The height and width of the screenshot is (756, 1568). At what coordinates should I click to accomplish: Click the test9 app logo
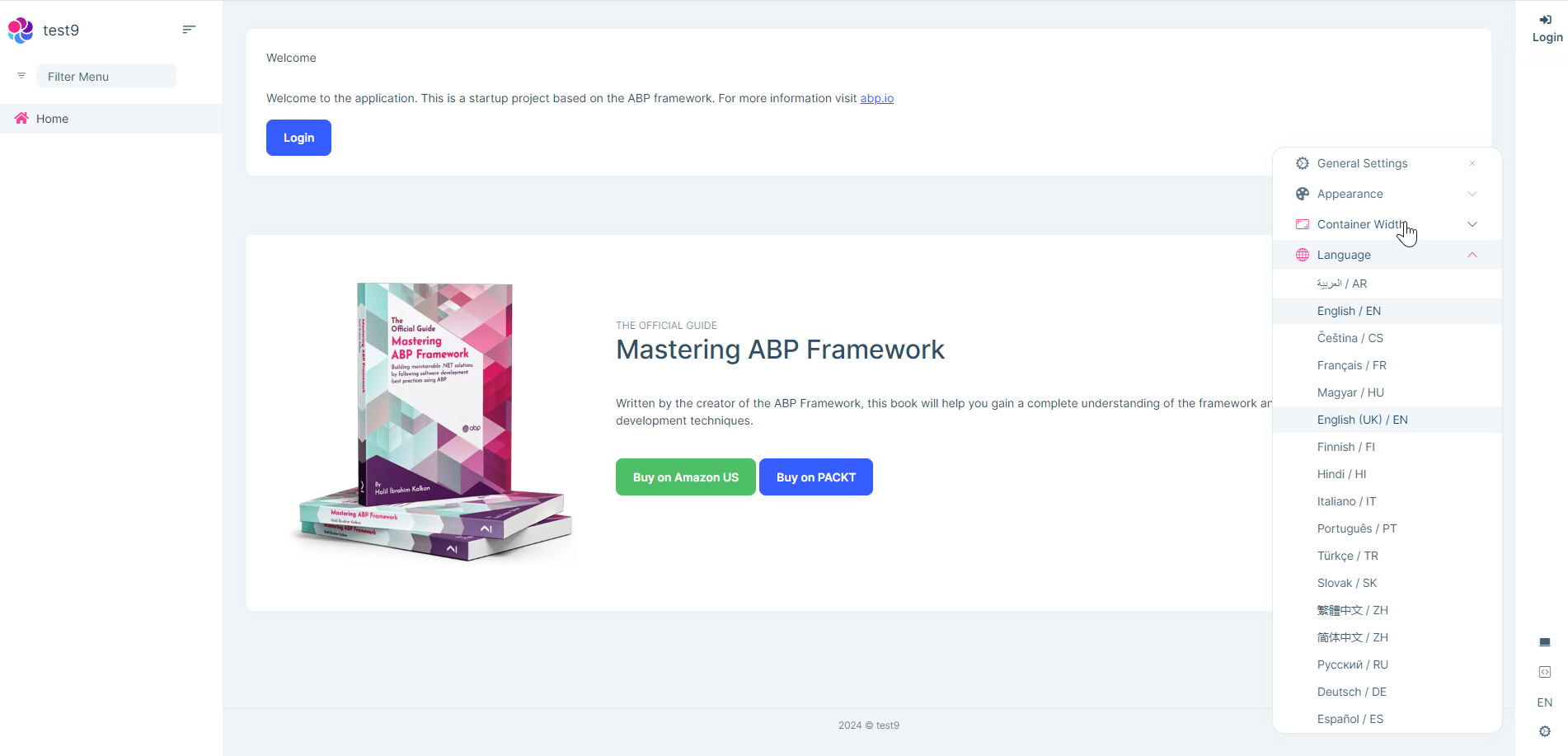pyautogui.click(x=21, y=31)
